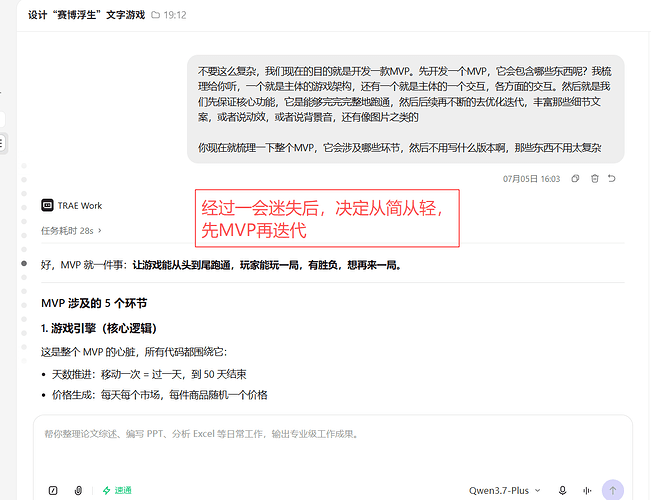The image size is (651, 500).
Task: Expand the 任务耗时 28s details
Action: click(x=71, y=230)
